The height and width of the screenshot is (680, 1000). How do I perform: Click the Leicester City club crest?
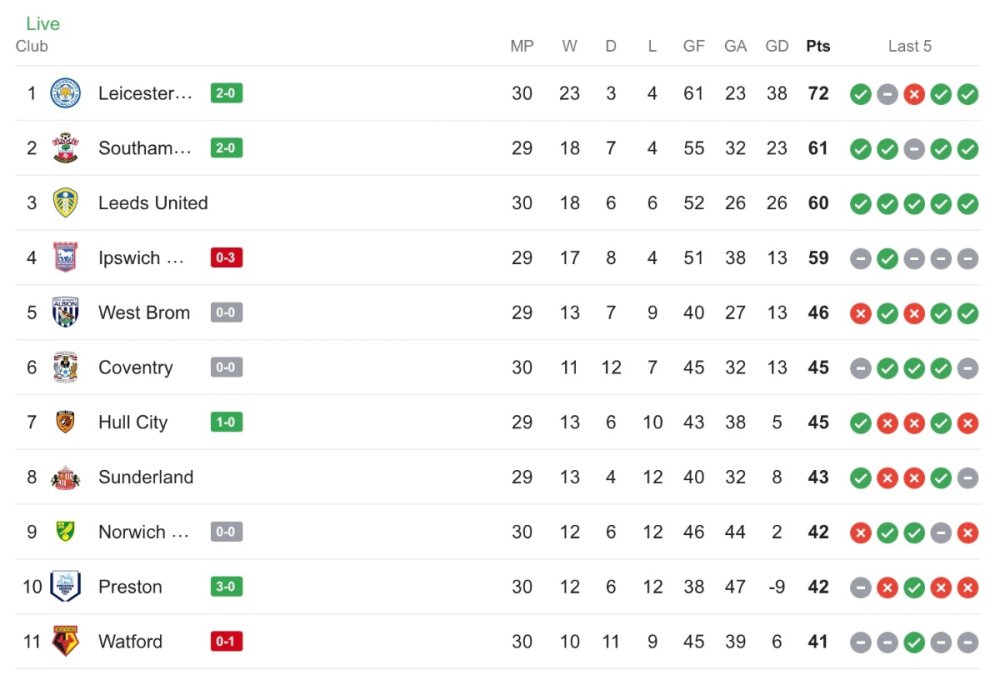[x=65, y=93]
